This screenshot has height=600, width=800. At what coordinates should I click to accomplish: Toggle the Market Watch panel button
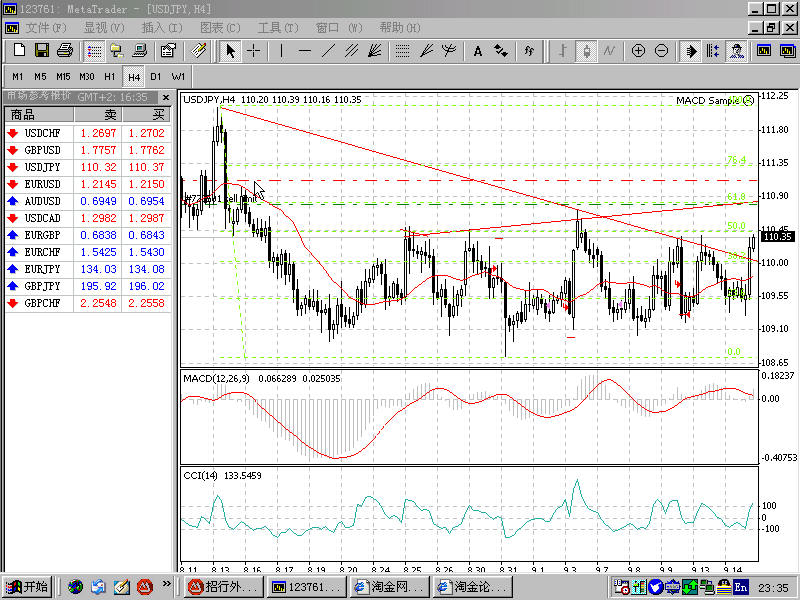point(94,50)
